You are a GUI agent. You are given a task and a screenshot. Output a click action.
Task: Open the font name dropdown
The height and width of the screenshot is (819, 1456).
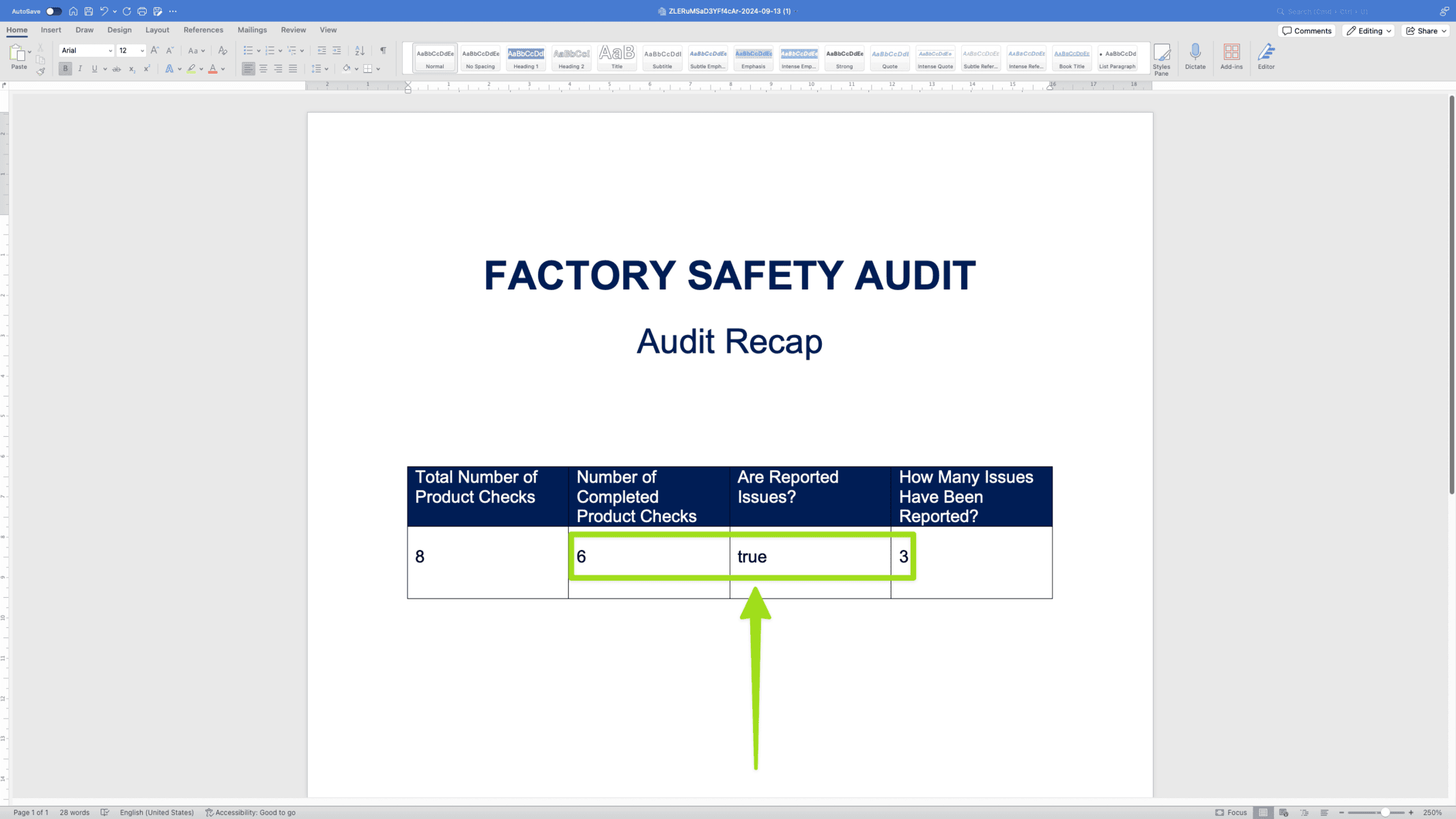[110, 51]
